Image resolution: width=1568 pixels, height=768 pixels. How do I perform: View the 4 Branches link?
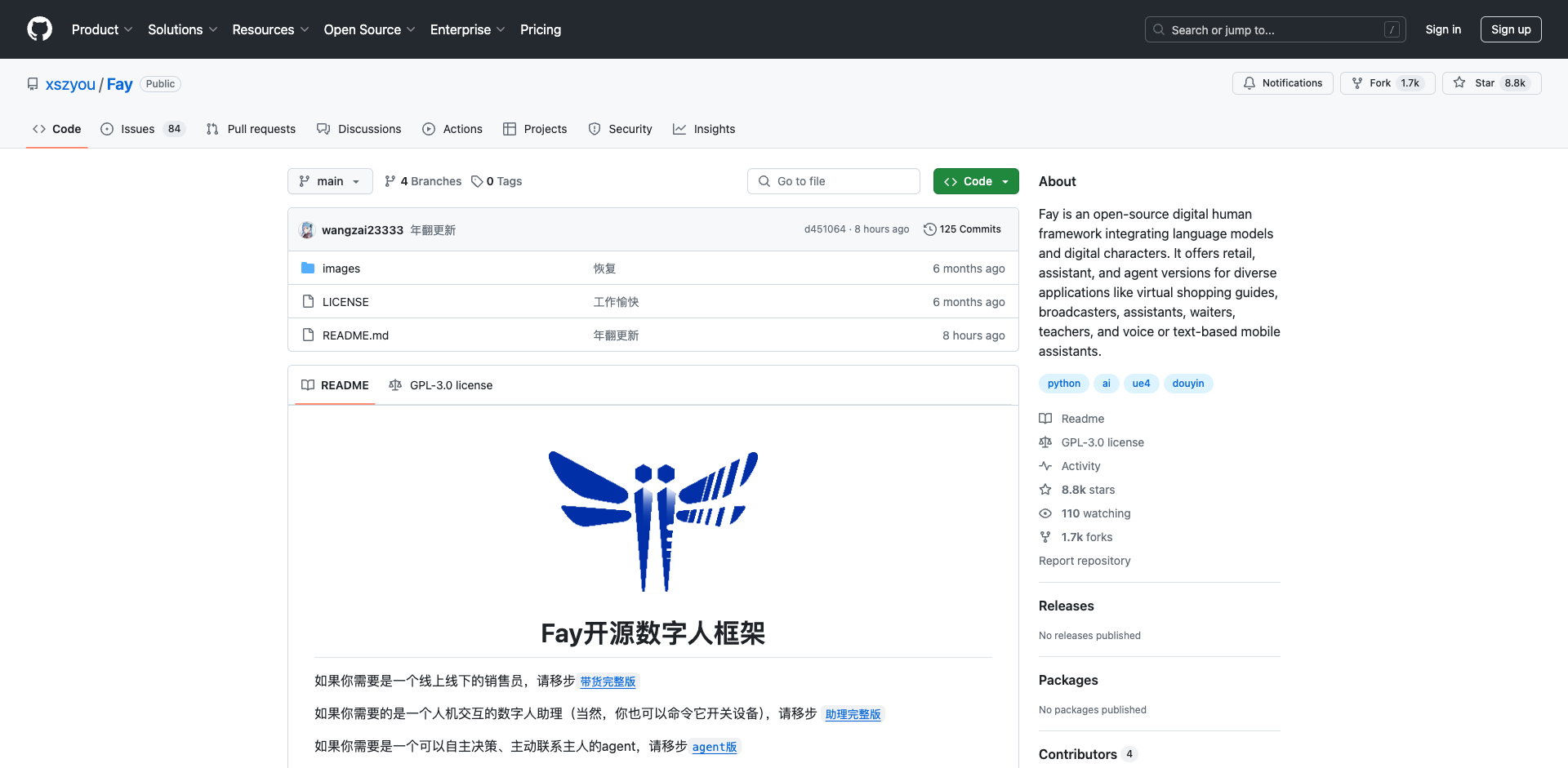[423, 181]
